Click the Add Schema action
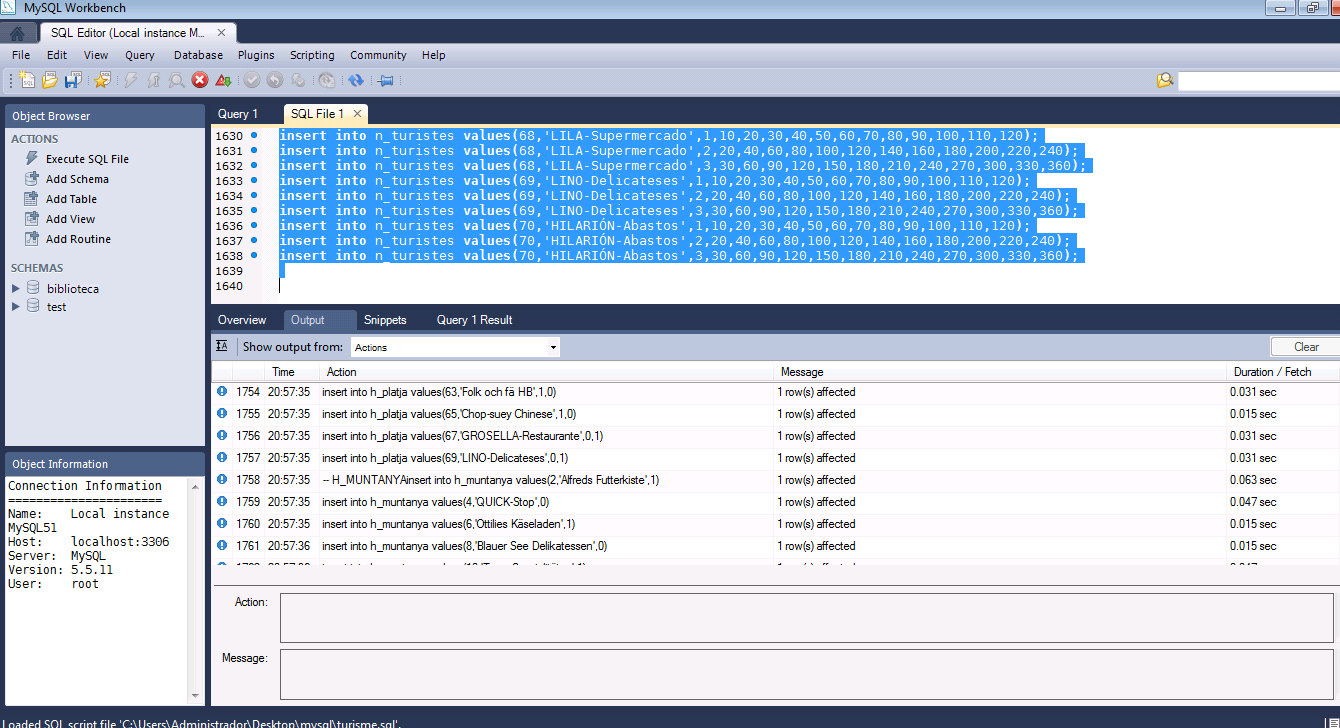 [x=77, y=179]
